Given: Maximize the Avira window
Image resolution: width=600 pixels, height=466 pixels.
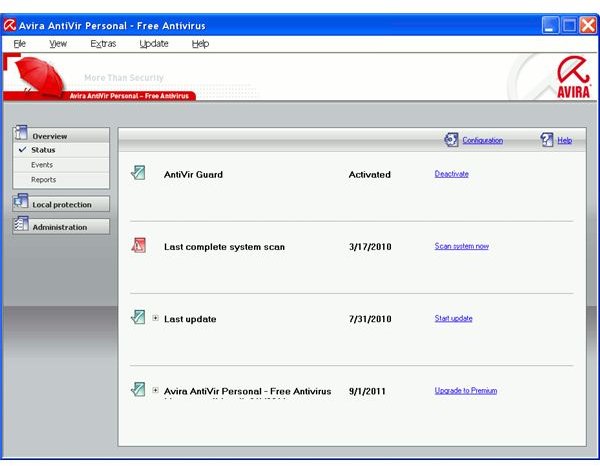Looking at the screenshot, I should tap(569, 25).
